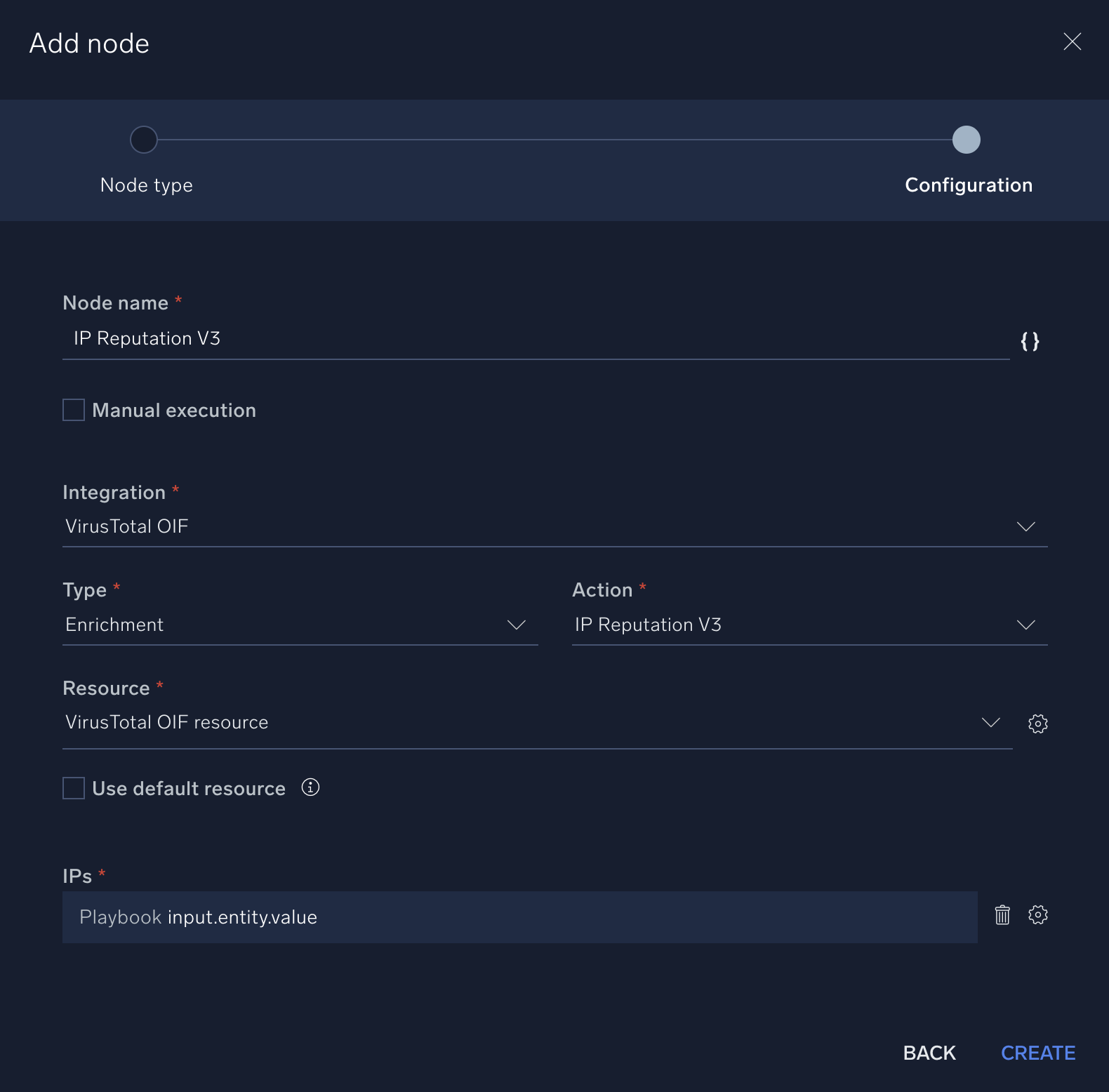This screenshot has height=1092, width=1109.
Task: Tick the Use default resource checkbox
Action: pyautogui.click(x=74, y=788)
